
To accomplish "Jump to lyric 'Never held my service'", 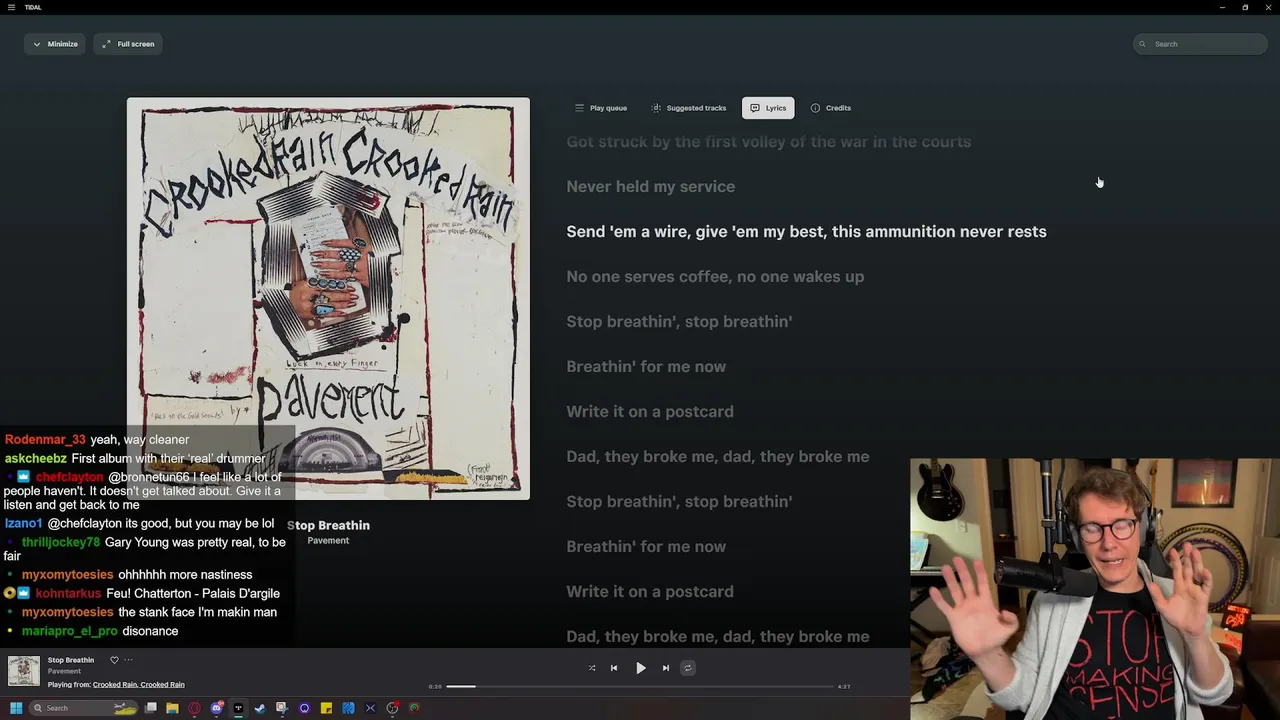I will pos(650,187).
